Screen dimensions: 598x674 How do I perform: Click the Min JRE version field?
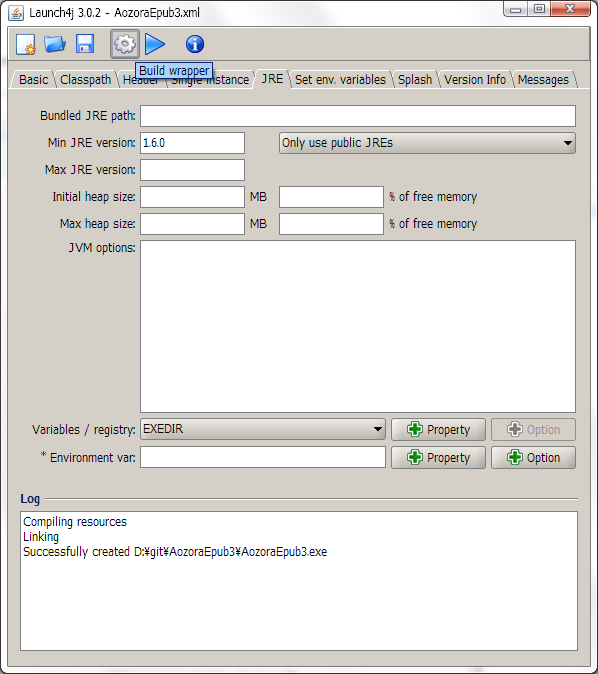pyautogui.click(x=192, y=143)
